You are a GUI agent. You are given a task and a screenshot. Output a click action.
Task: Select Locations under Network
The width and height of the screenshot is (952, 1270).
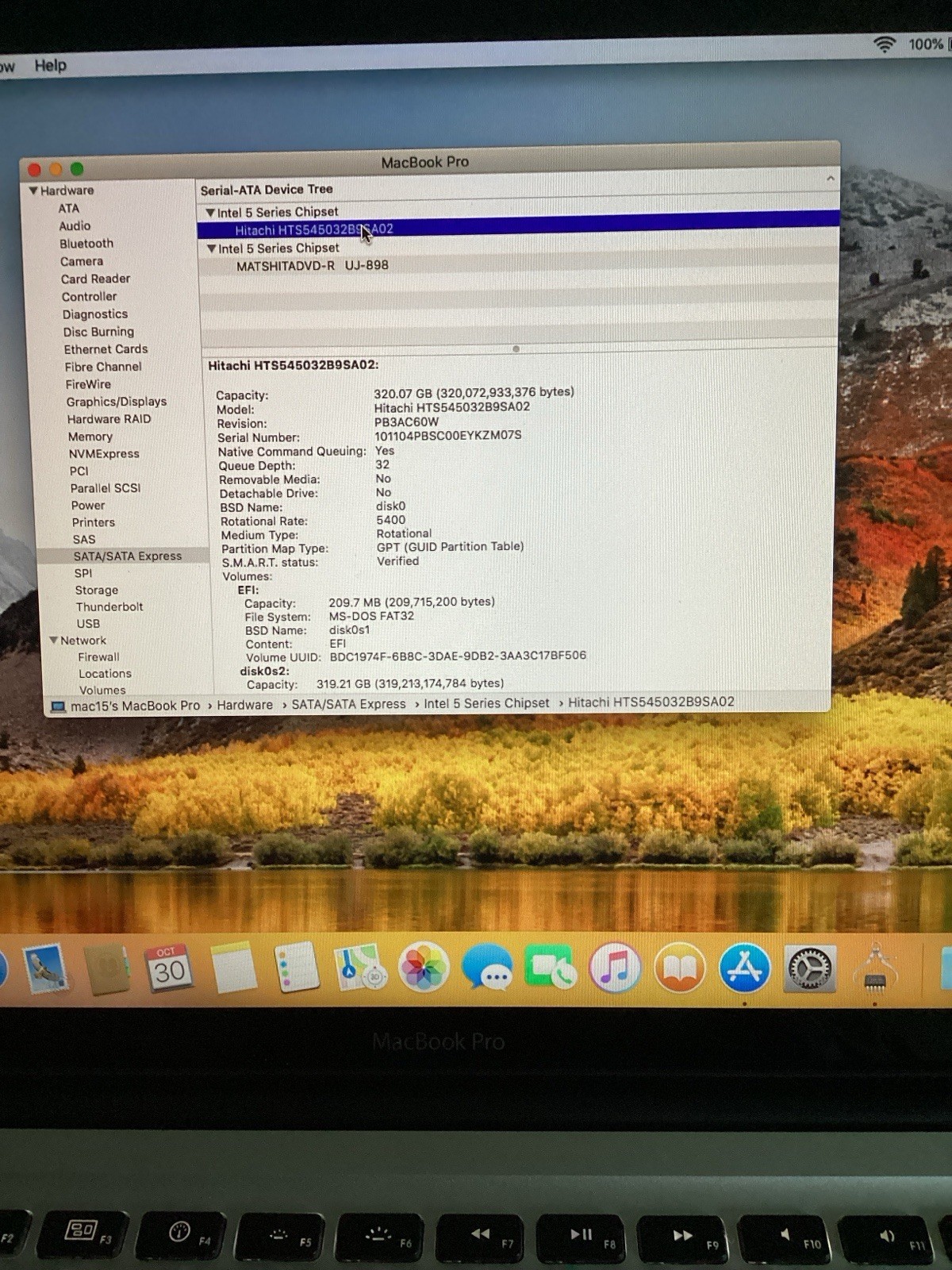click(x=105, y=673)
